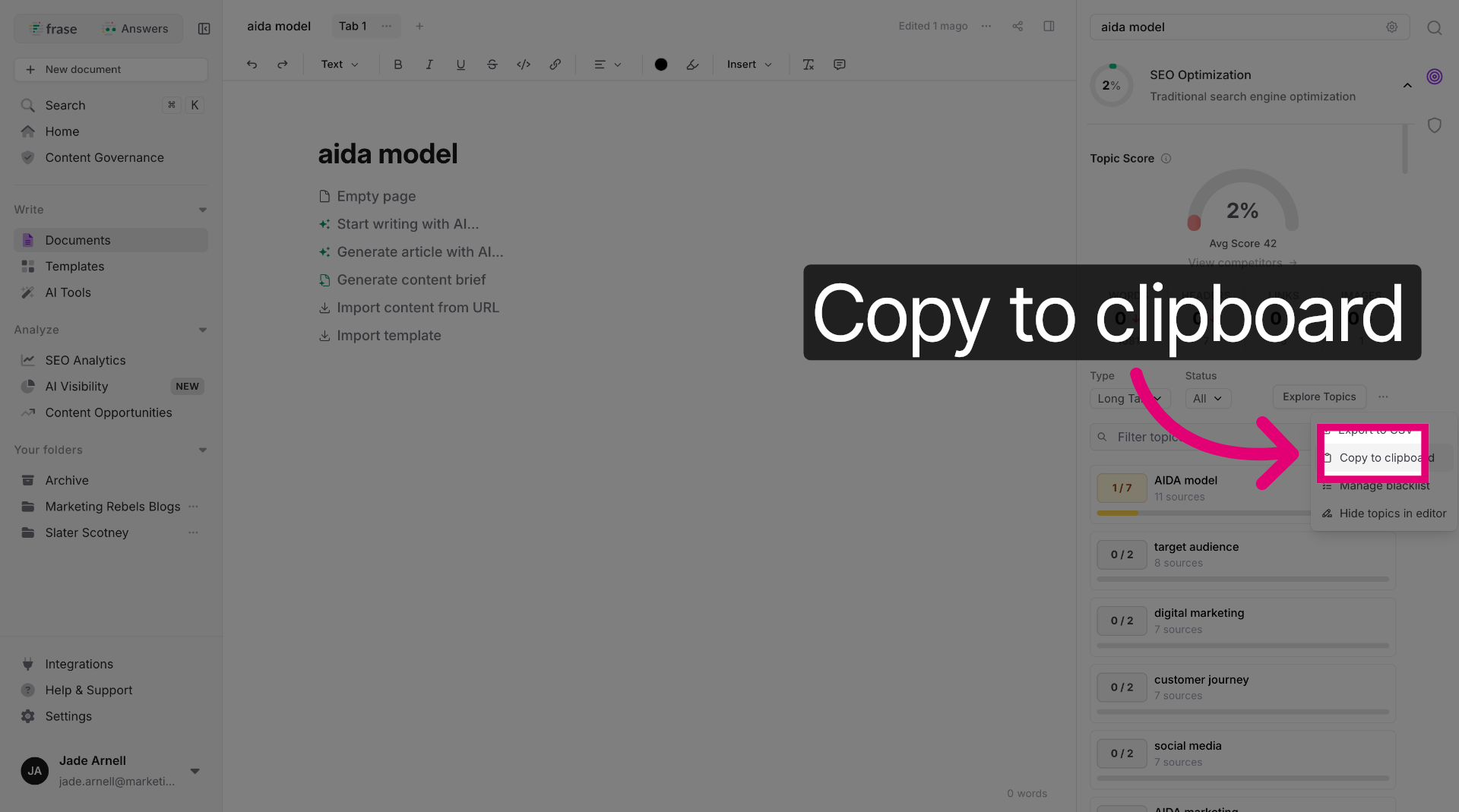
Task: Click Generate article with AI
Action: pos(411,252)
